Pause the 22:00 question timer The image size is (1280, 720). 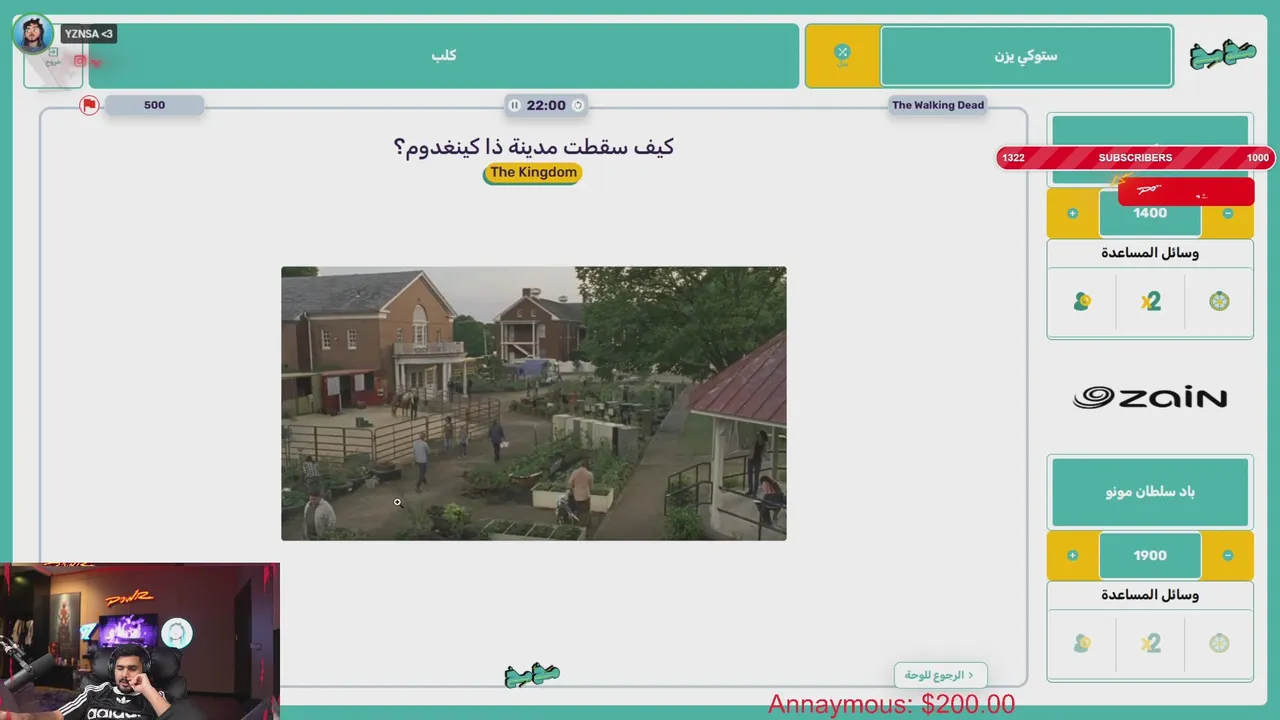click(x=514, y=105)
